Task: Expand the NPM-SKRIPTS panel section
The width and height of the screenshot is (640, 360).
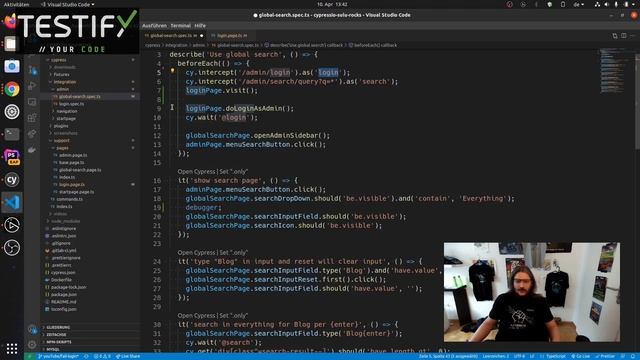Action: click(59, 342)
